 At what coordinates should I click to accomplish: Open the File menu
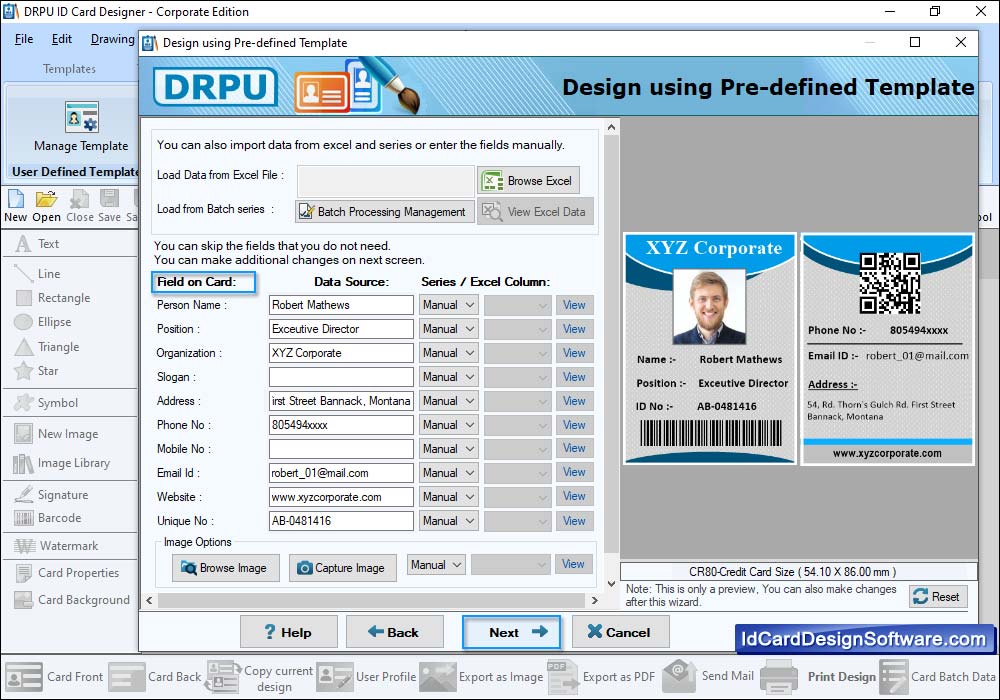[24, 39]
